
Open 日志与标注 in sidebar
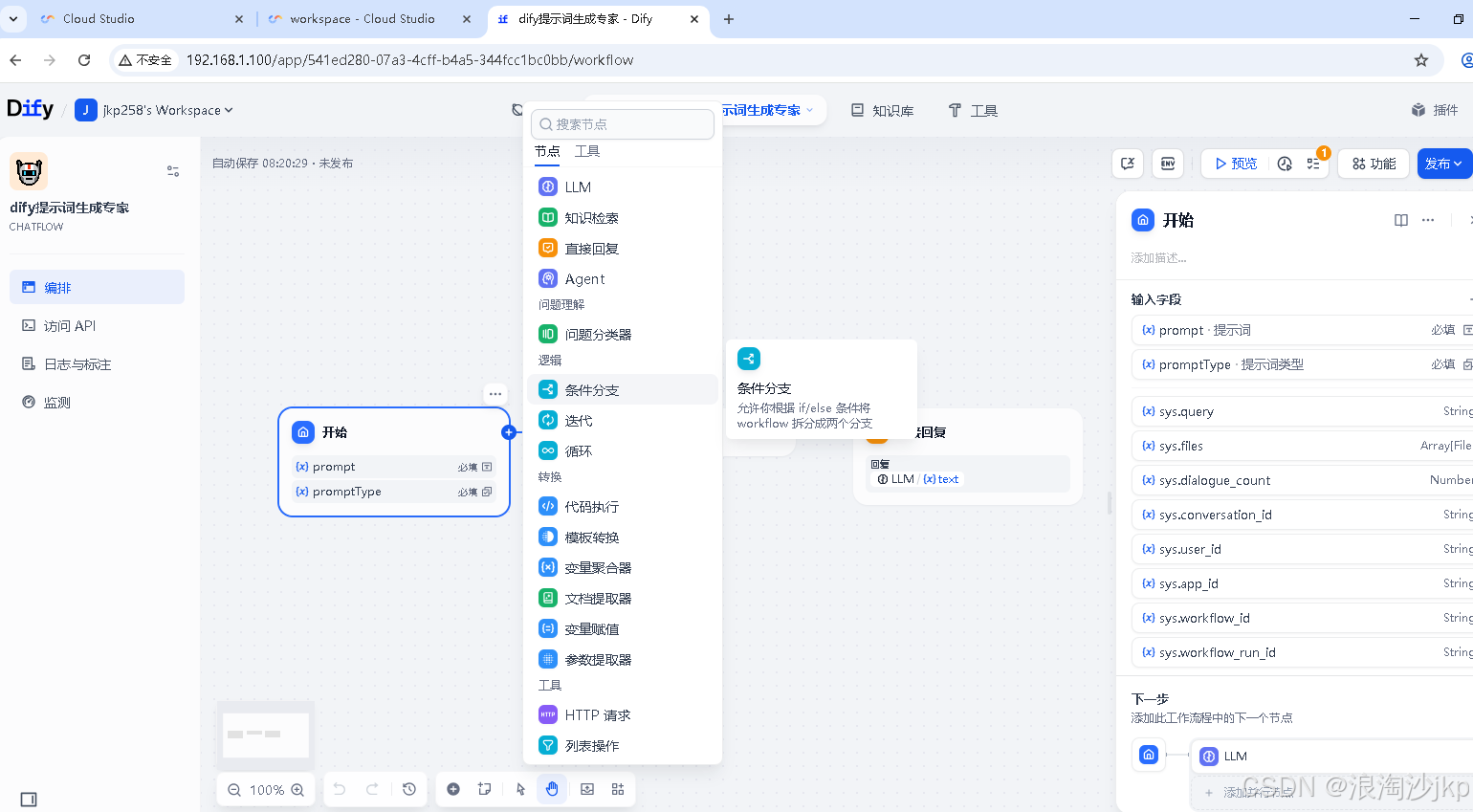tap(97, 363)
